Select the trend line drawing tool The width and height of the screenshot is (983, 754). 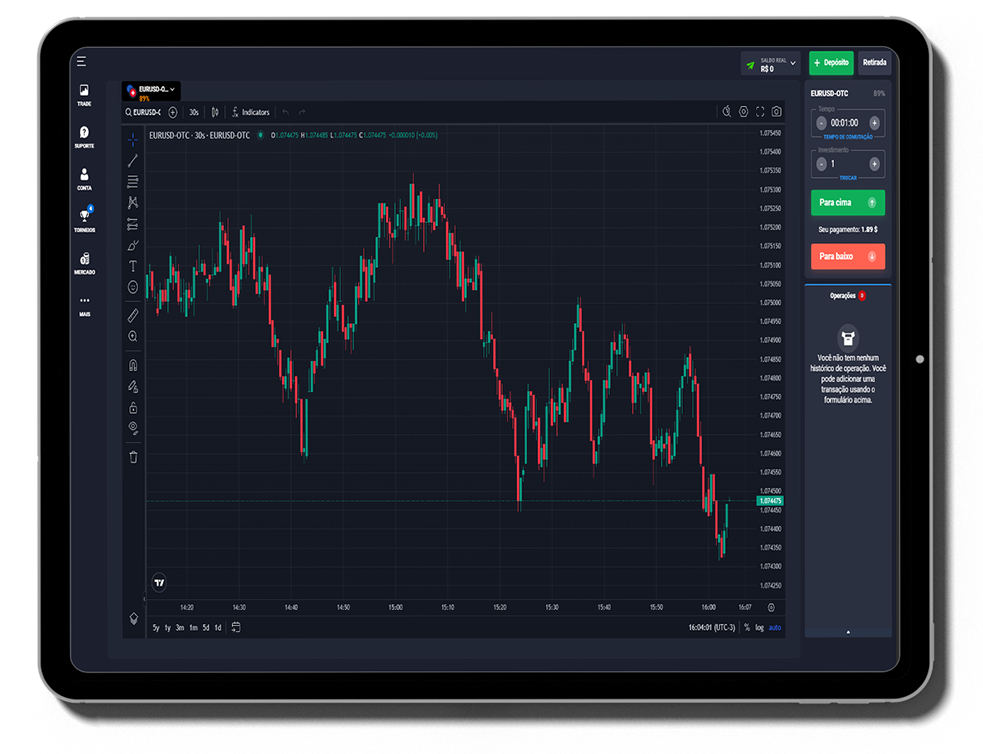click(x=133, y=161)
